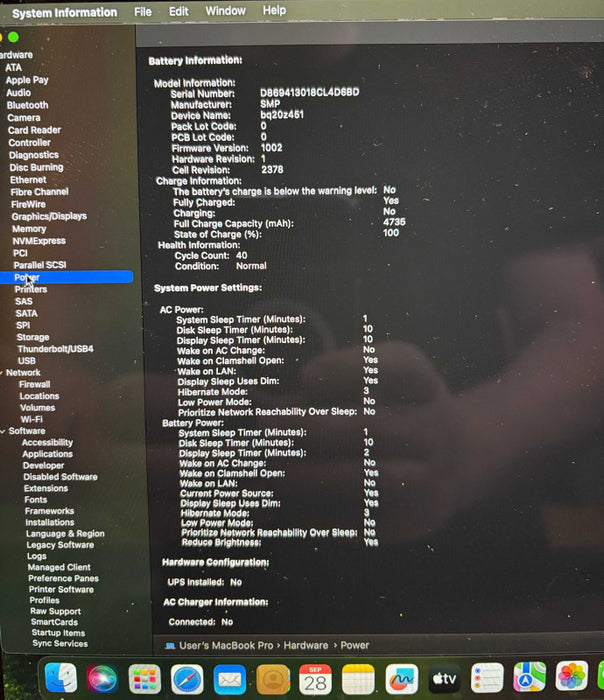Select Card Reader in the sidebar
Viewport: 604px width, 700px height.
coord(34,130)
